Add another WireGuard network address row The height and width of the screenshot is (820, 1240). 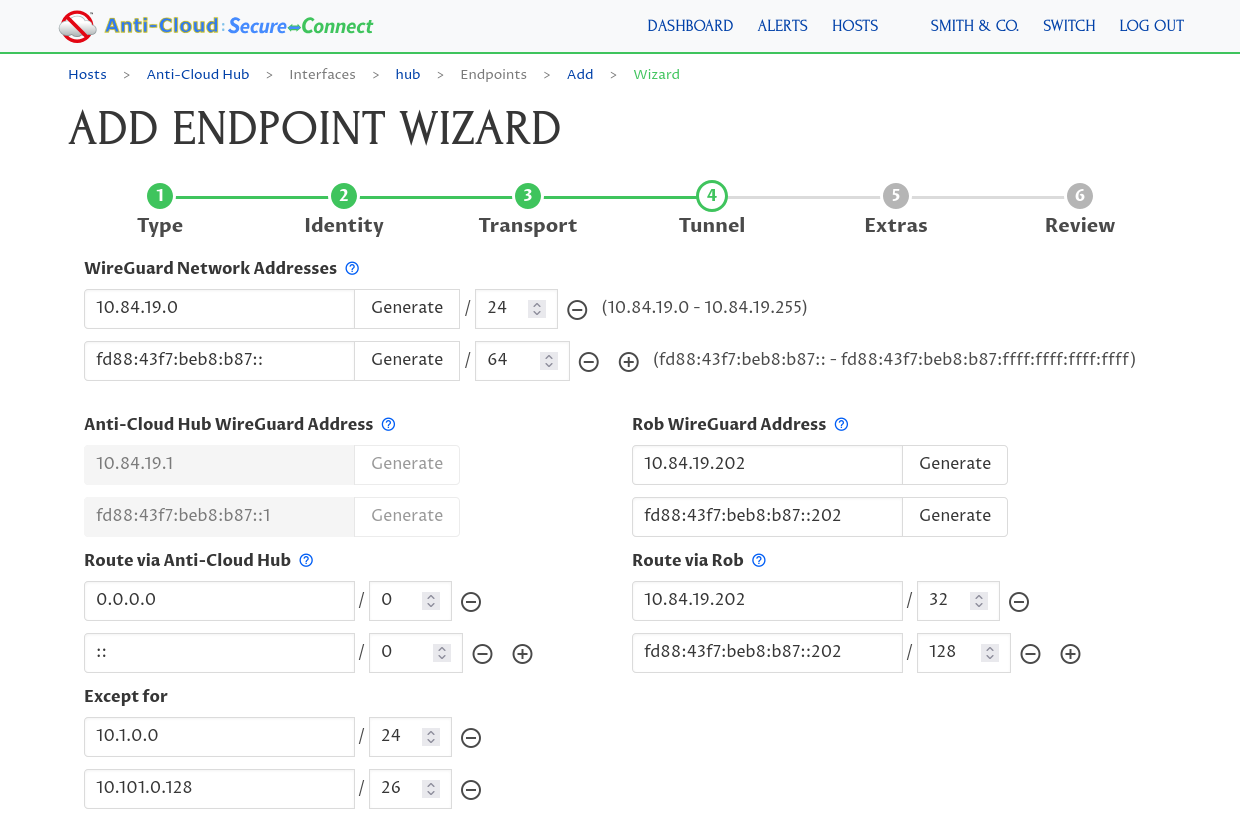point(629,362)
